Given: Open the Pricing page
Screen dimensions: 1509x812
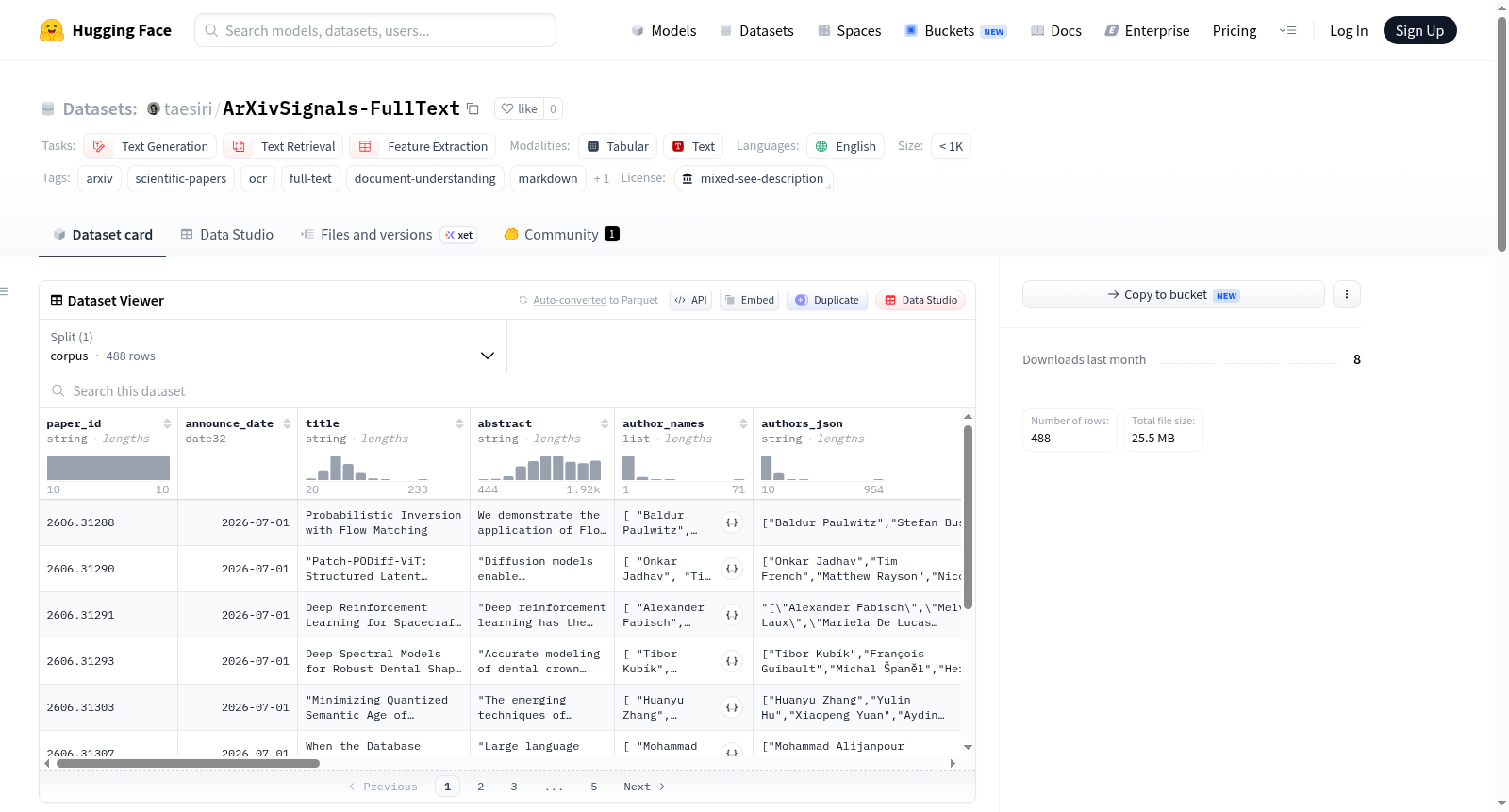Looking at the screenshot, I should tap(1235, 31).
